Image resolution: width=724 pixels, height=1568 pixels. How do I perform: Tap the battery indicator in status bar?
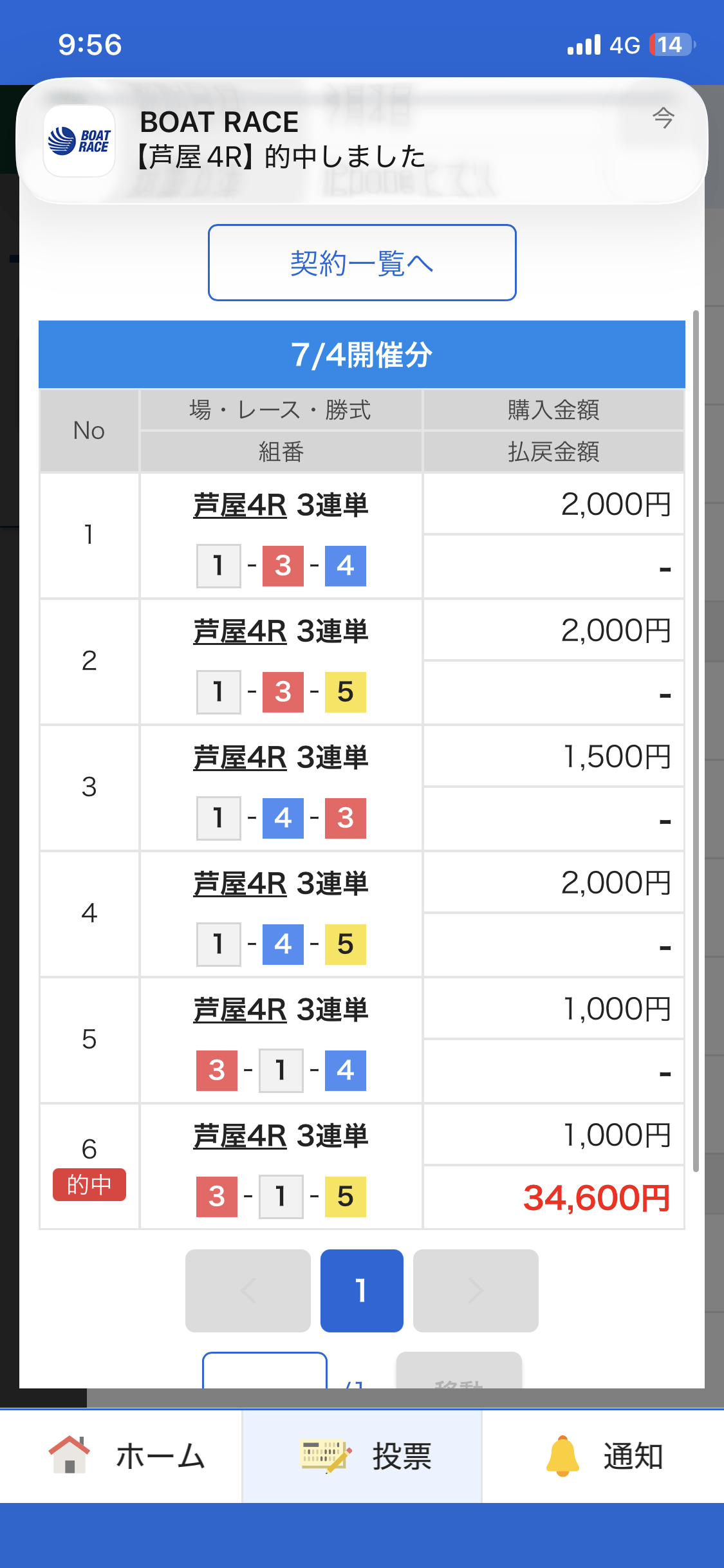[673, 44]
